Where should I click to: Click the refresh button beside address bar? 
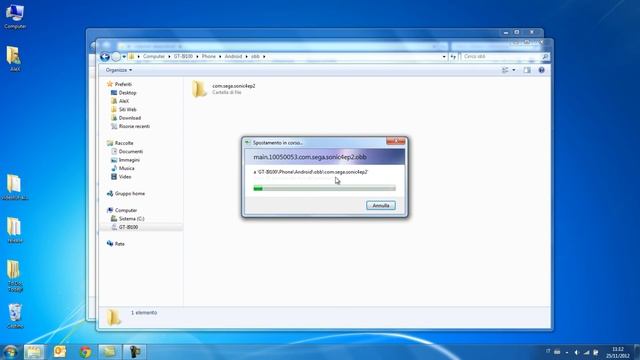point(453,57)
